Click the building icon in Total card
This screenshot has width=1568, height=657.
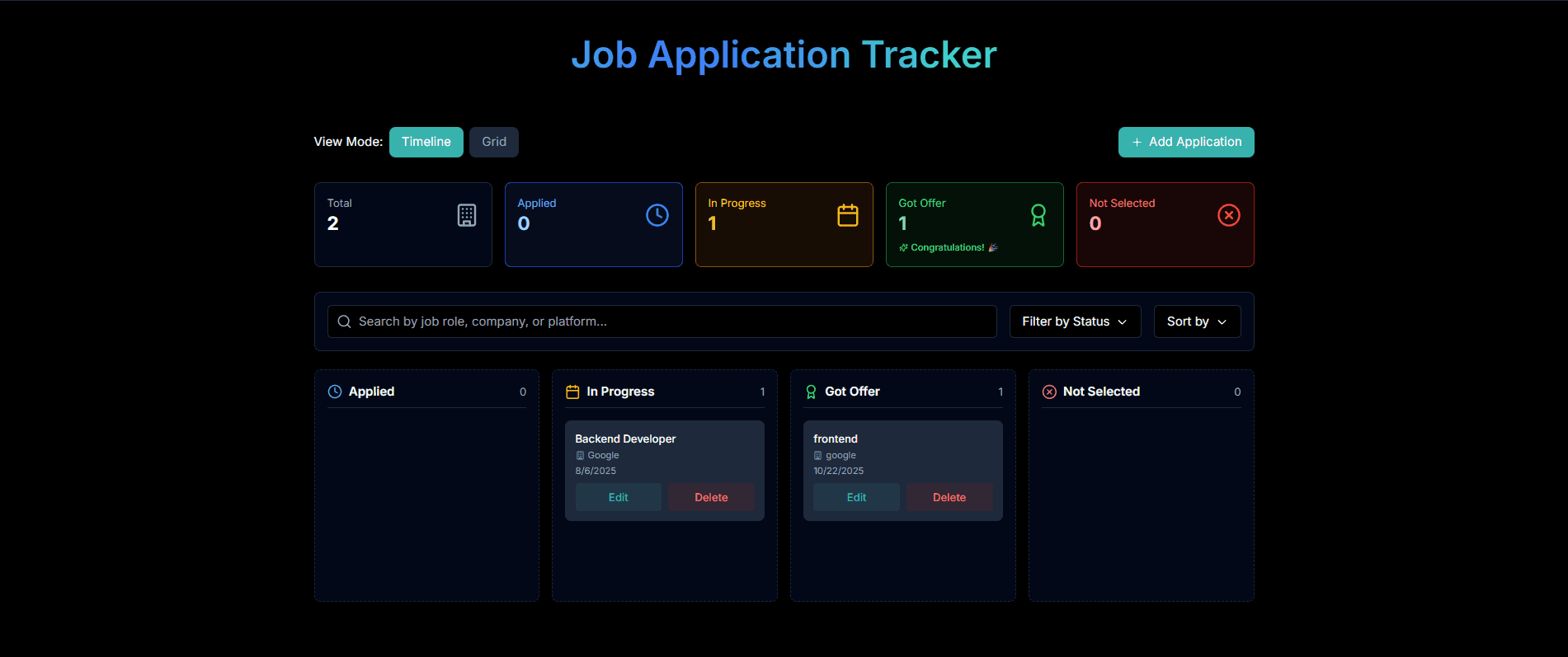point(467,215)
